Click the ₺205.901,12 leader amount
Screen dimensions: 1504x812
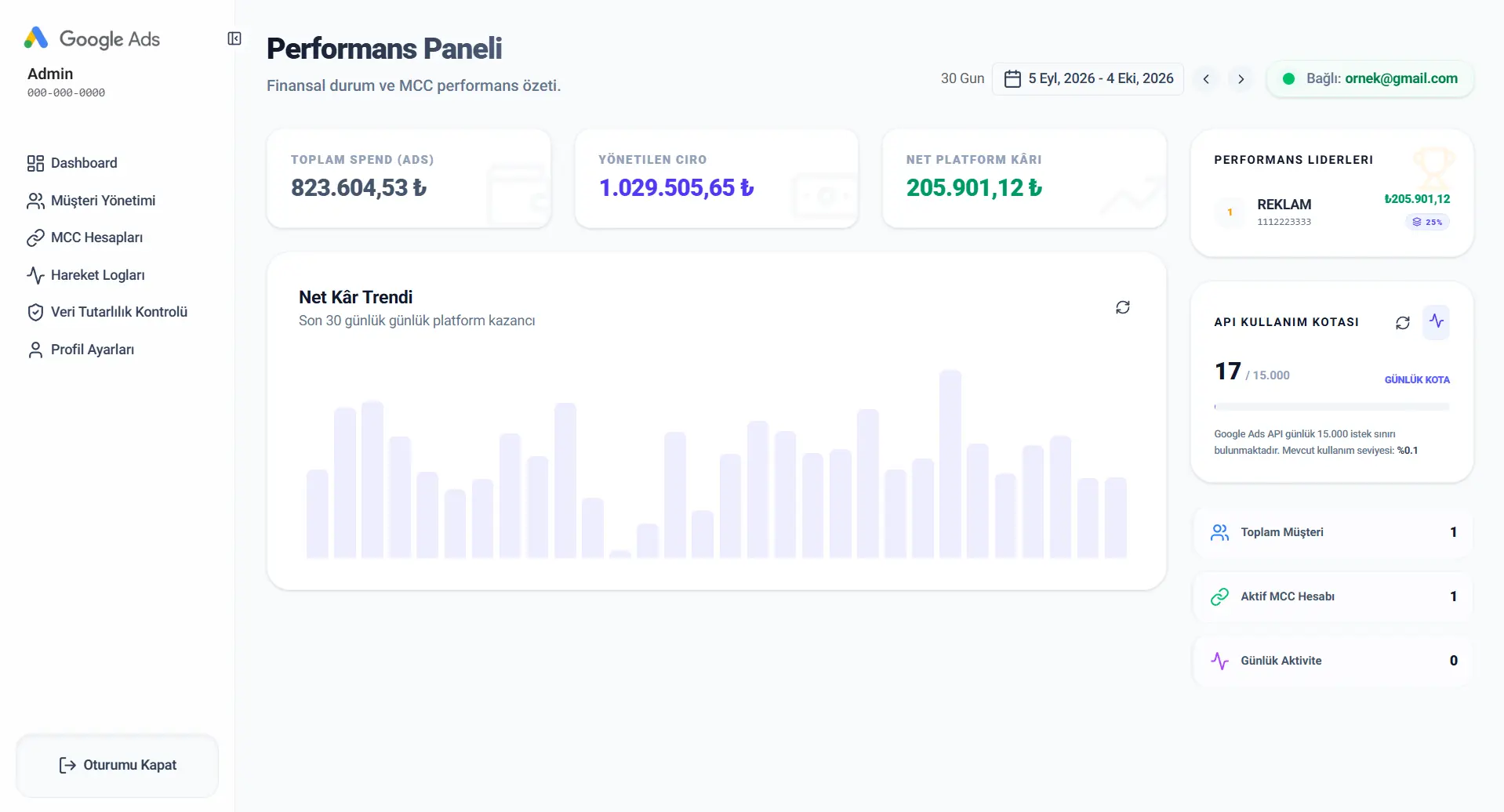1417,199
